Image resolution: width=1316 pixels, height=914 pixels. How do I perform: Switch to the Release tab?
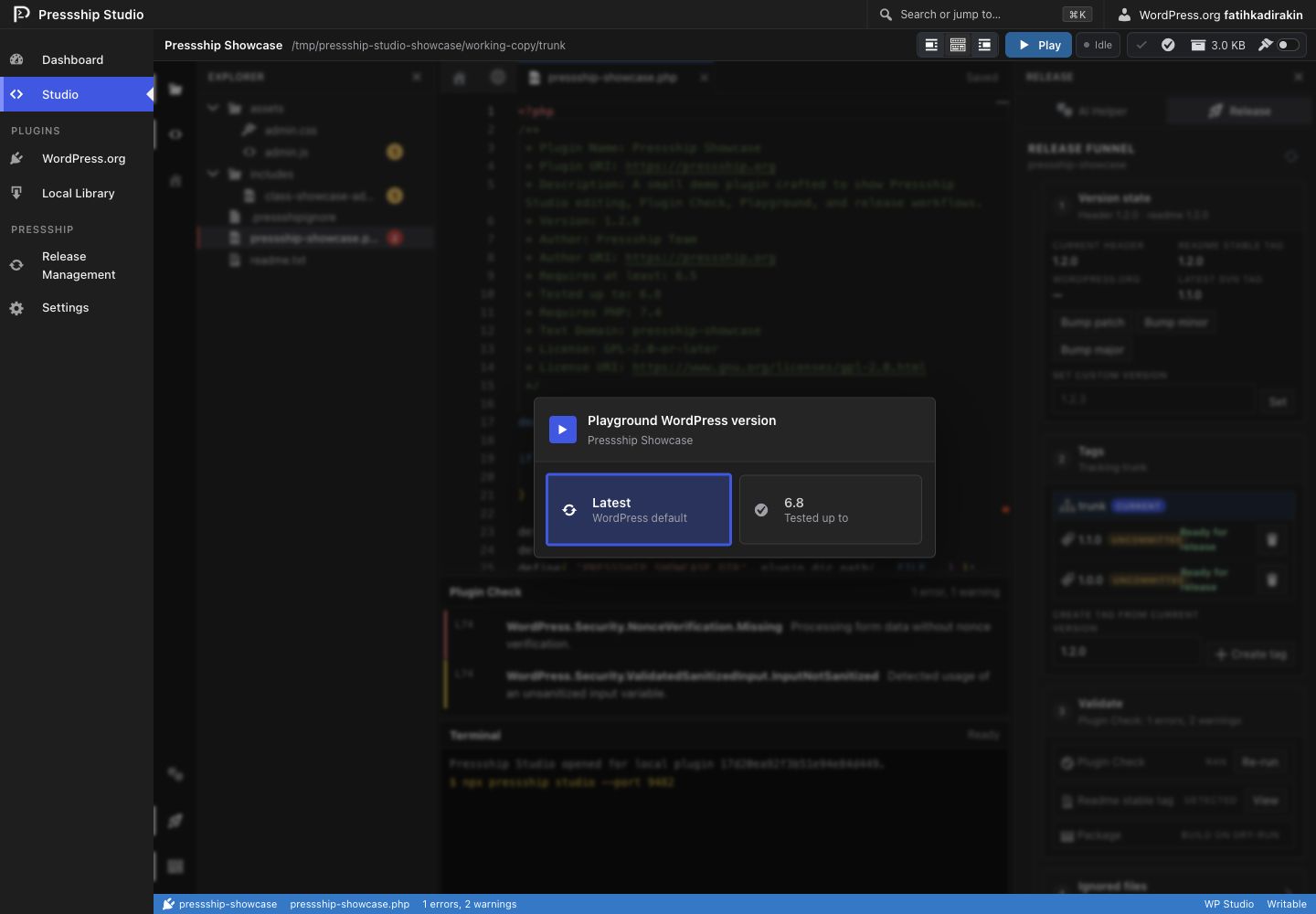coord(1238,111)
